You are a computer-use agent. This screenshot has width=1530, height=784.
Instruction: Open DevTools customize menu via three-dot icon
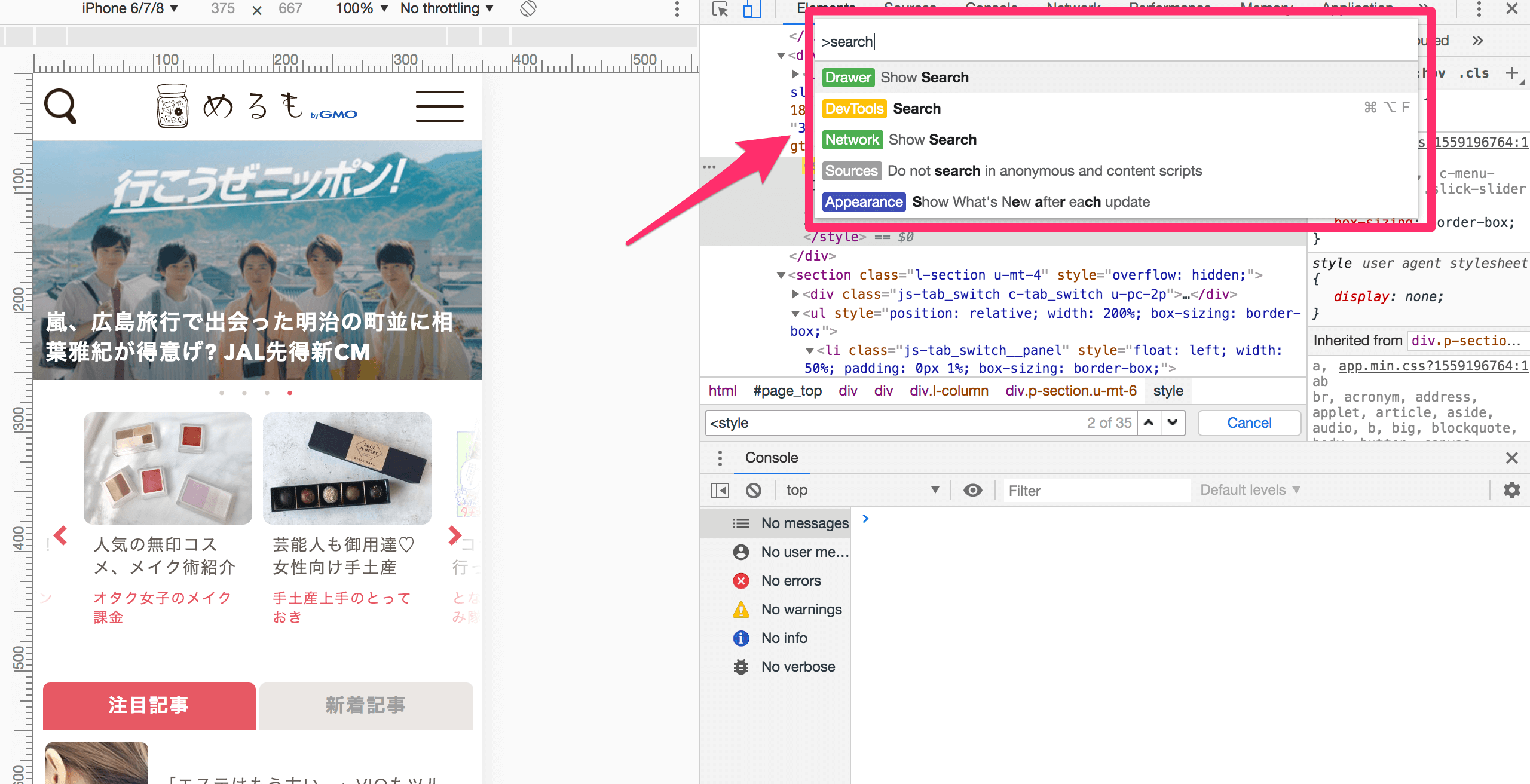1478,9
